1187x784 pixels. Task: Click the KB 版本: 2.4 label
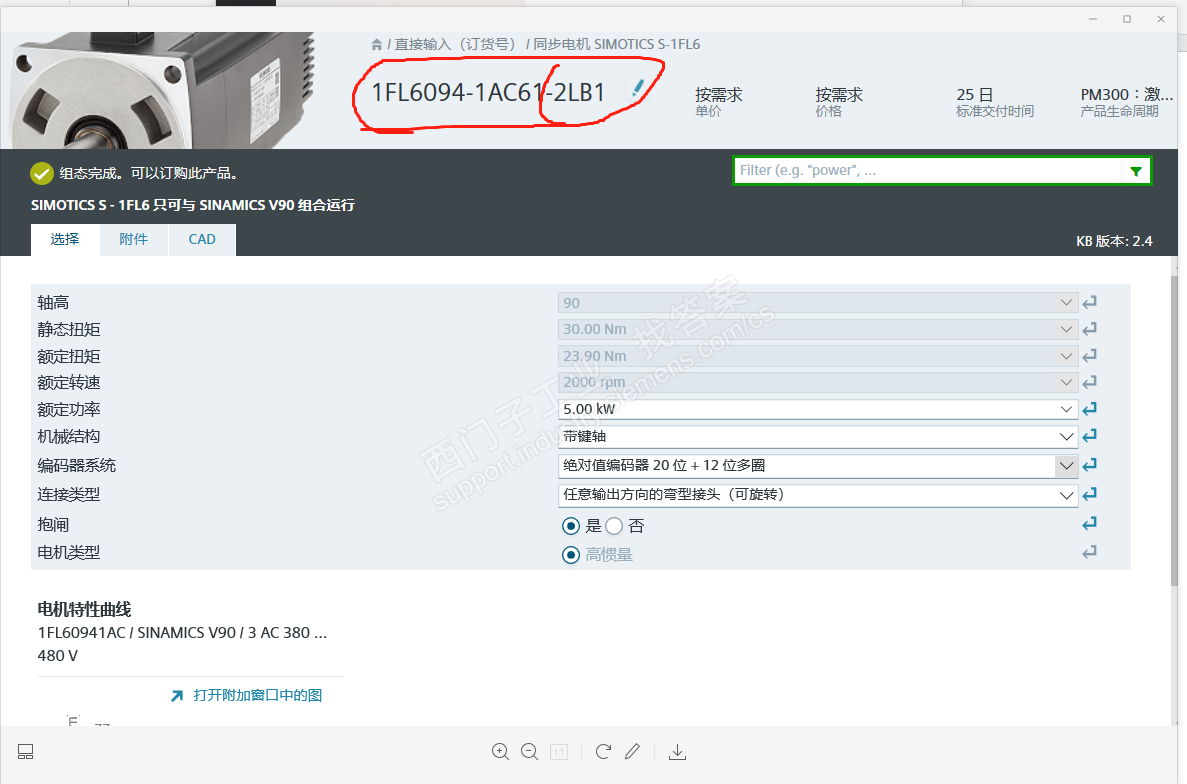[1114, 241]
